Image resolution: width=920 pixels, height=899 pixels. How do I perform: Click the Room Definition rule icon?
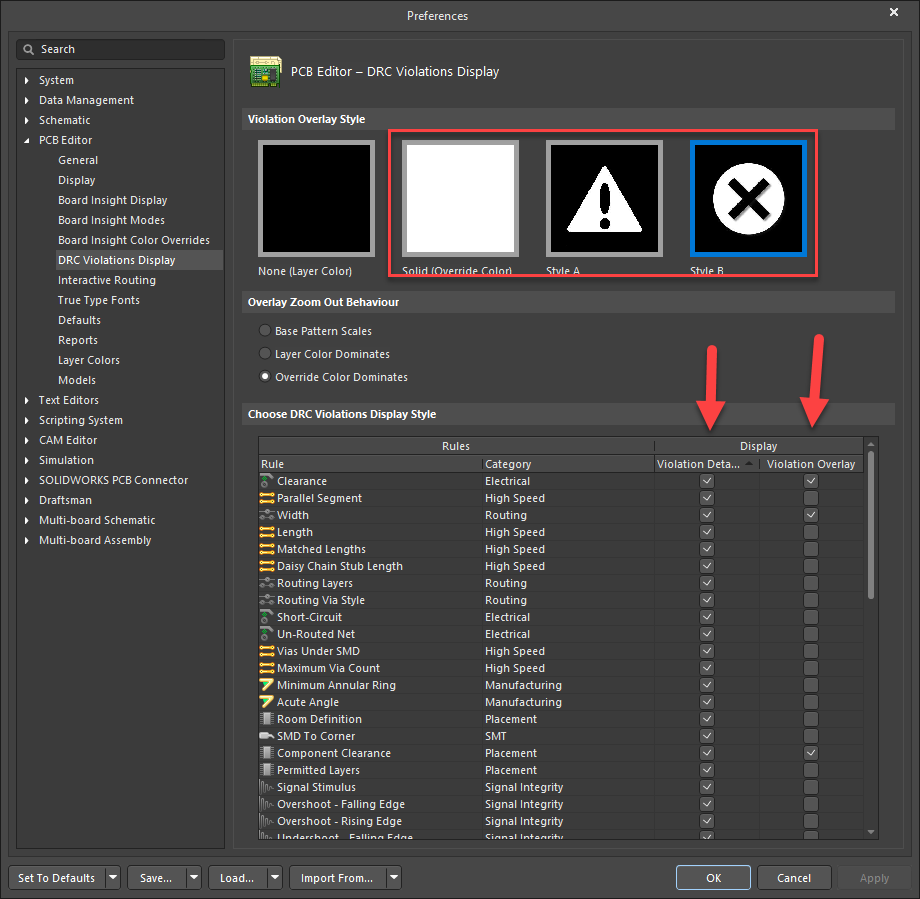[267, 719]
